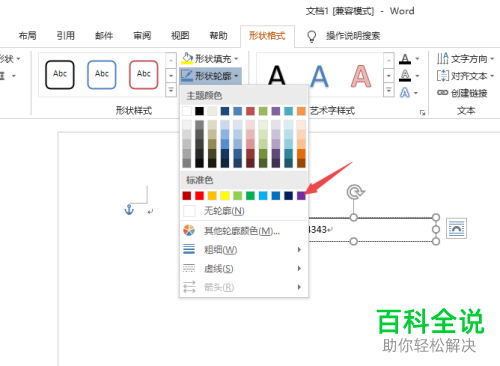500x366 pixels.
Task: Switch to the 审阅 tab
Action: pyautogui.click(x=142, y=36)
